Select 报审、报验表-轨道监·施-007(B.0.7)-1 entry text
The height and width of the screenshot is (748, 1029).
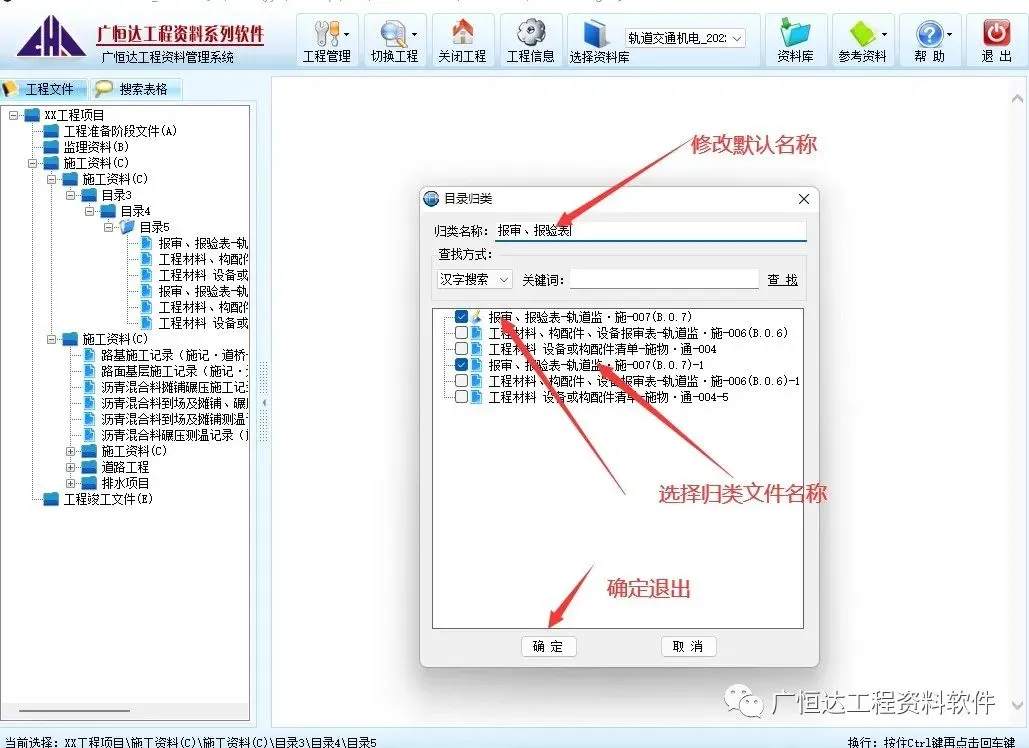596,365
